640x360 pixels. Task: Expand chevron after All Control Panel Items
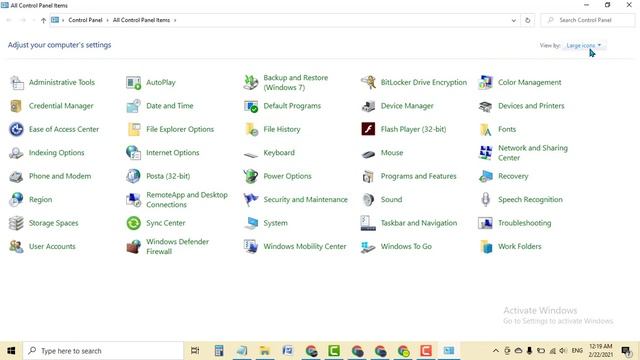pos(175,20)
